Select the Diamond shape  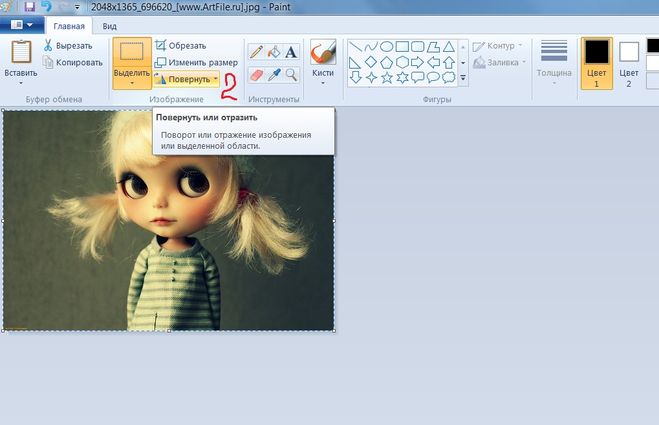371,62
